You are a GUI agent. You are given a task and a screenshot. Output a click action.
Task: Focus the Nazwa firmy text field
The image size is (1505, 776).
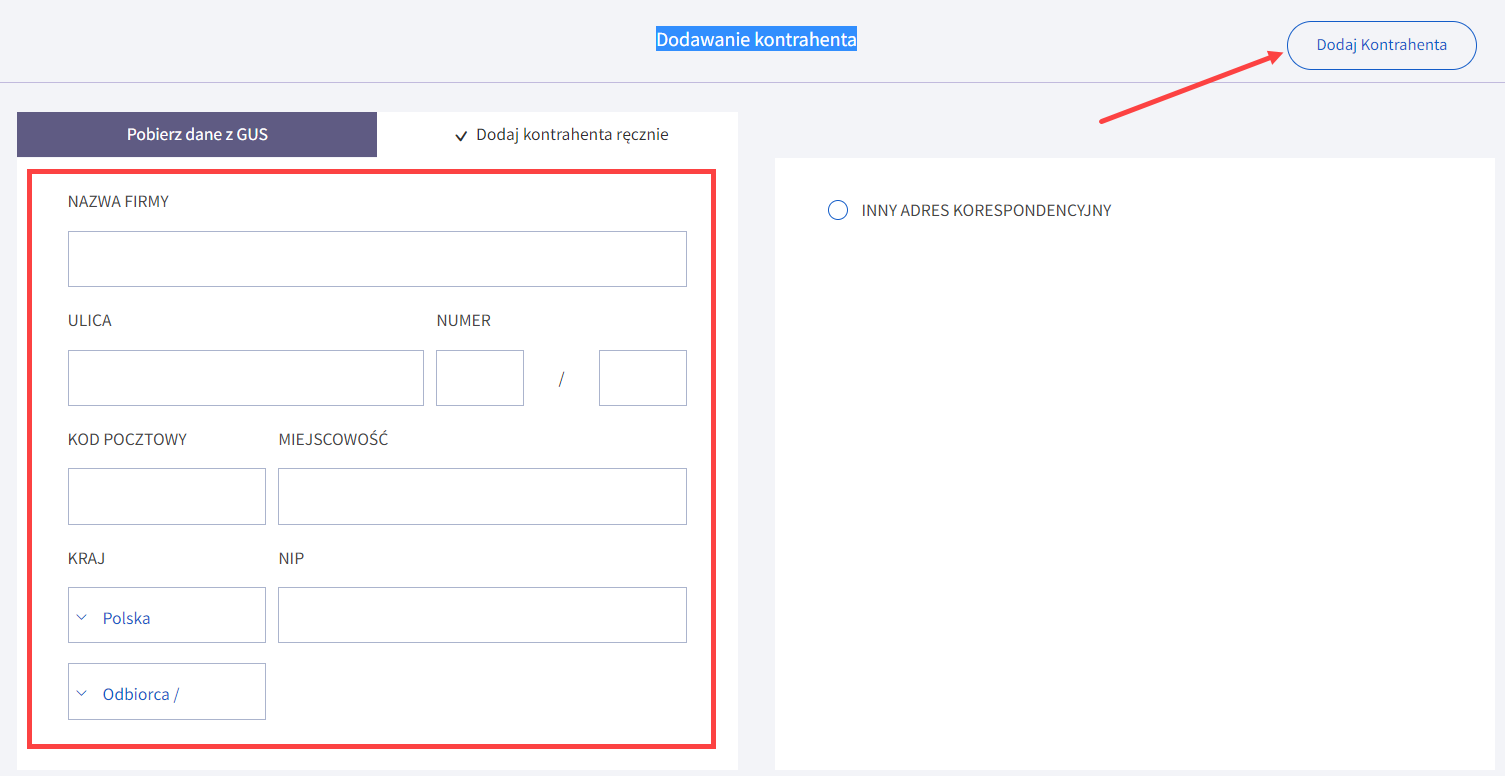click(377, 259)
